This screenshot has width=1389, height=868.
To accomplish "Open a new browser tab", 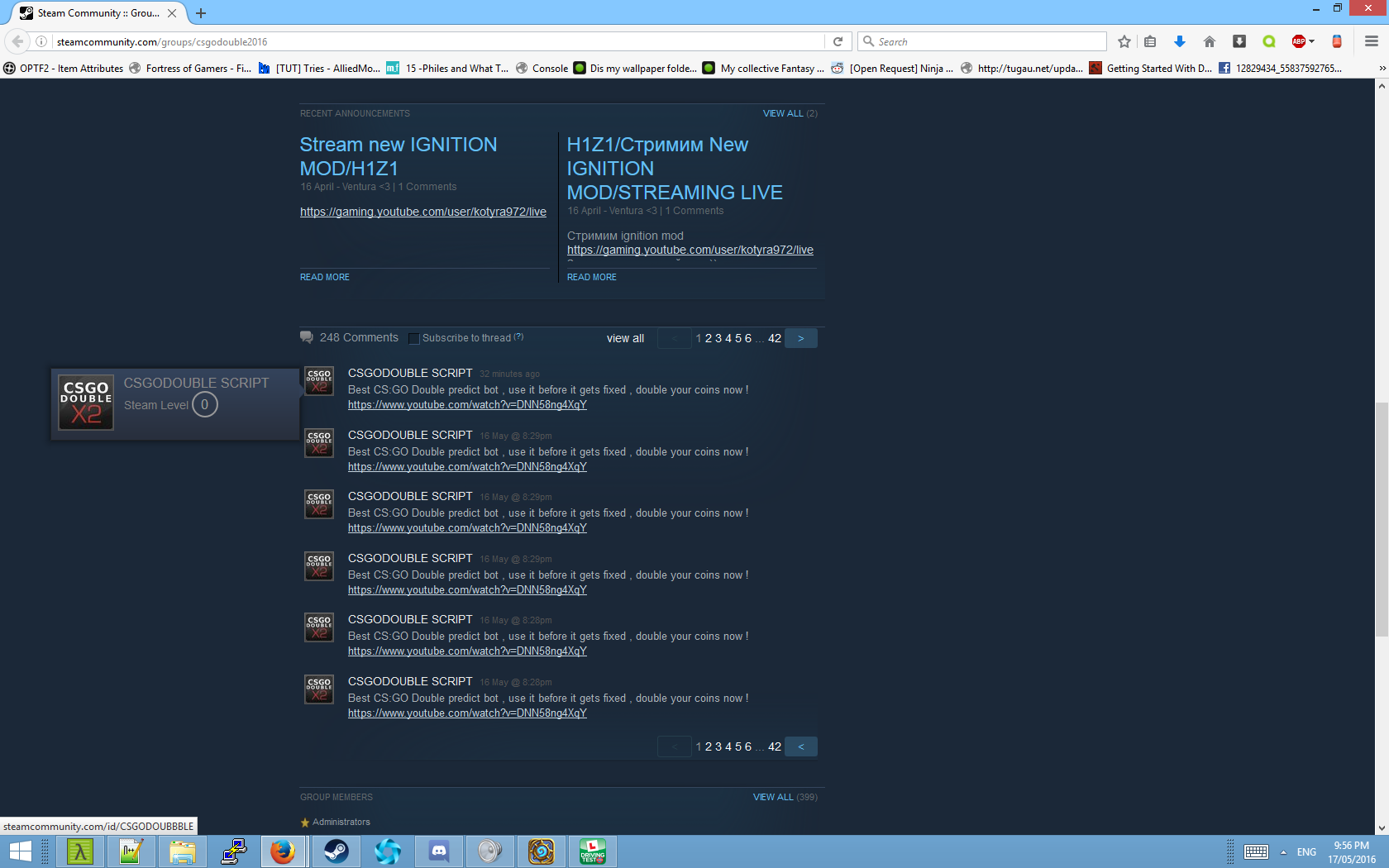I will [201, 13].
